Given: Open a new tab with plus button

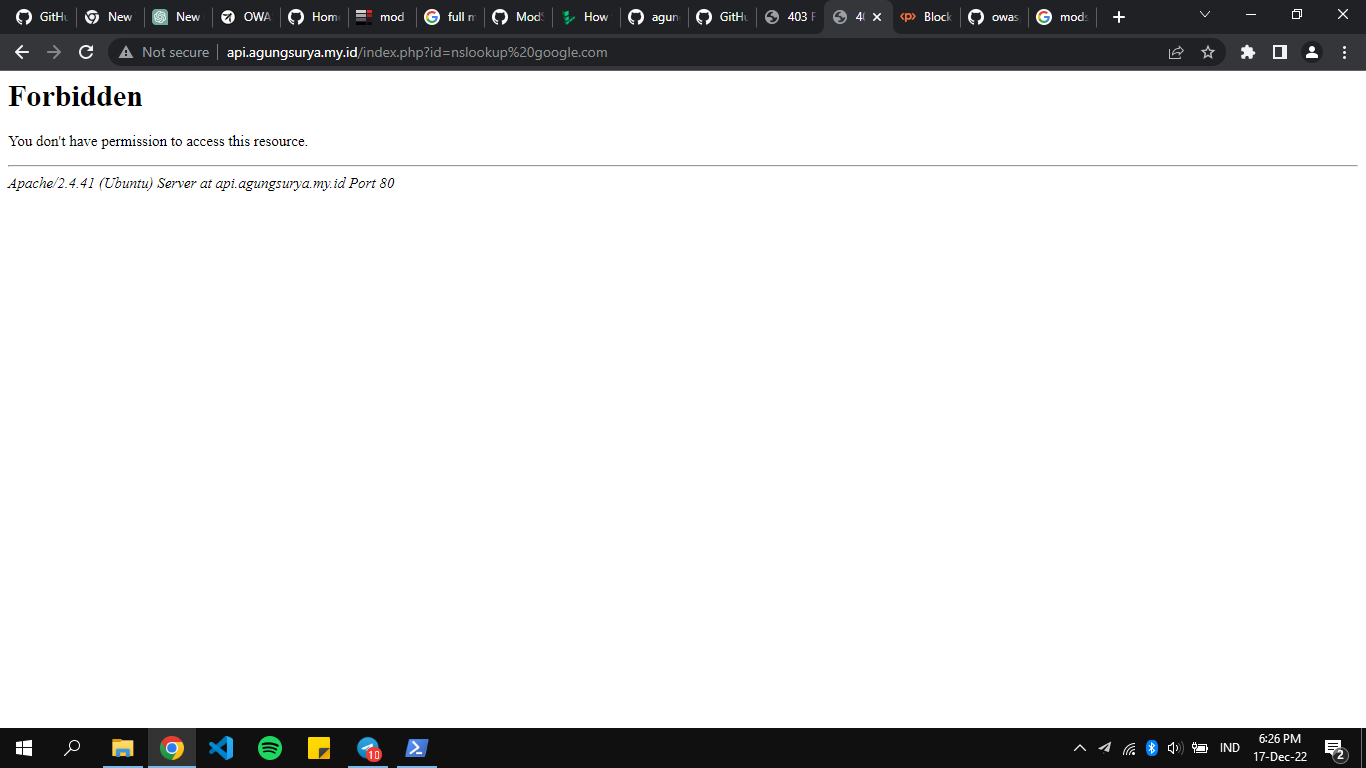Looking at the screenshot, I should point(1119,17).
